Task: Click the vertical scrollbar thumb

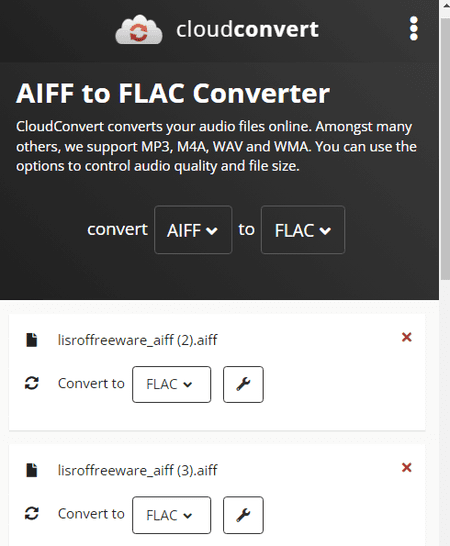Action: [445, 149]
